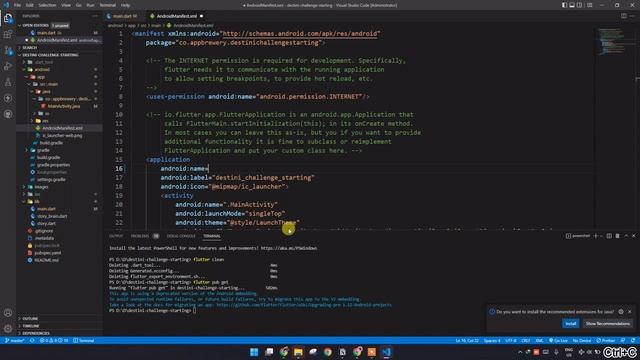Screen dimensions: 640x360
Task: Open the notifications bell in status bar
Action: coord(633,340)
